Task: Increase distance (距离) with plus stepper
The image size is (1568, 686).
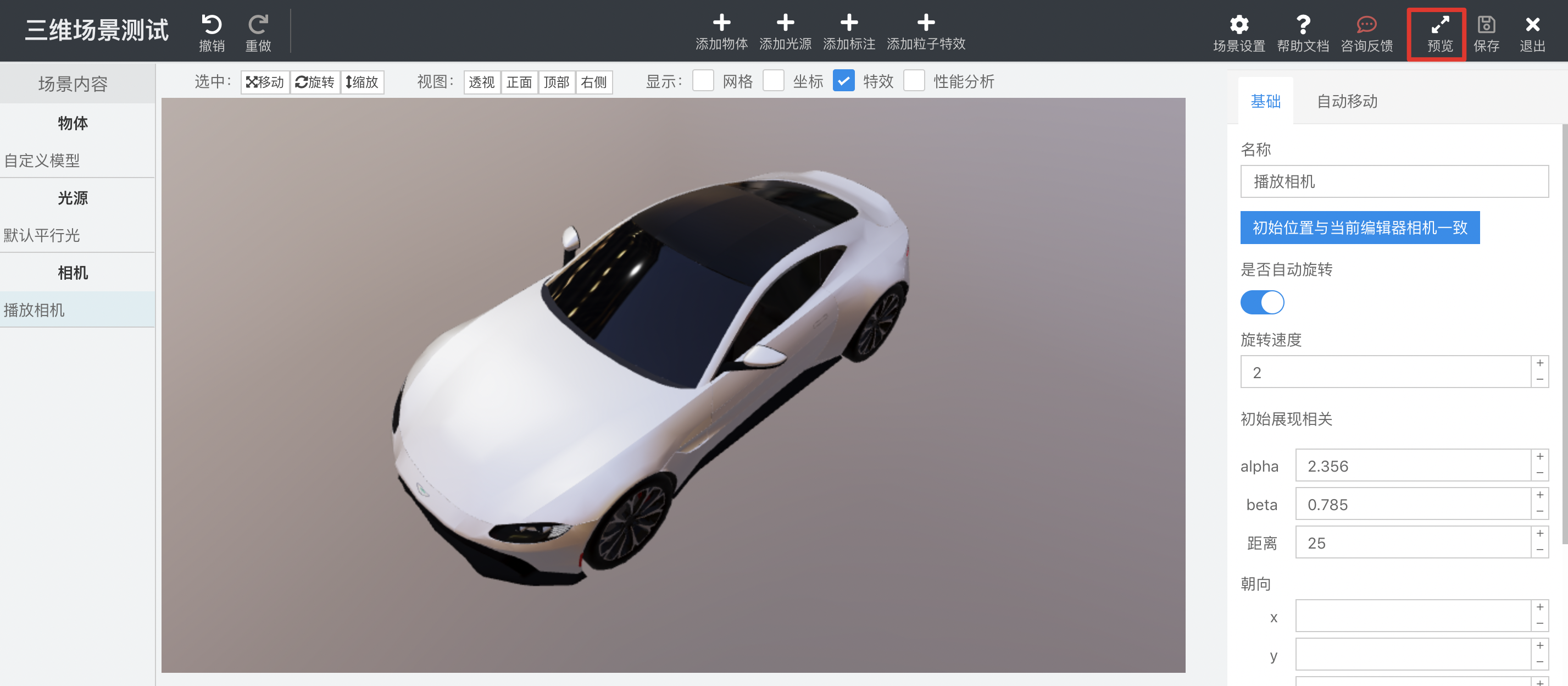Action: pyautogui.click(x=1539, y=534)
